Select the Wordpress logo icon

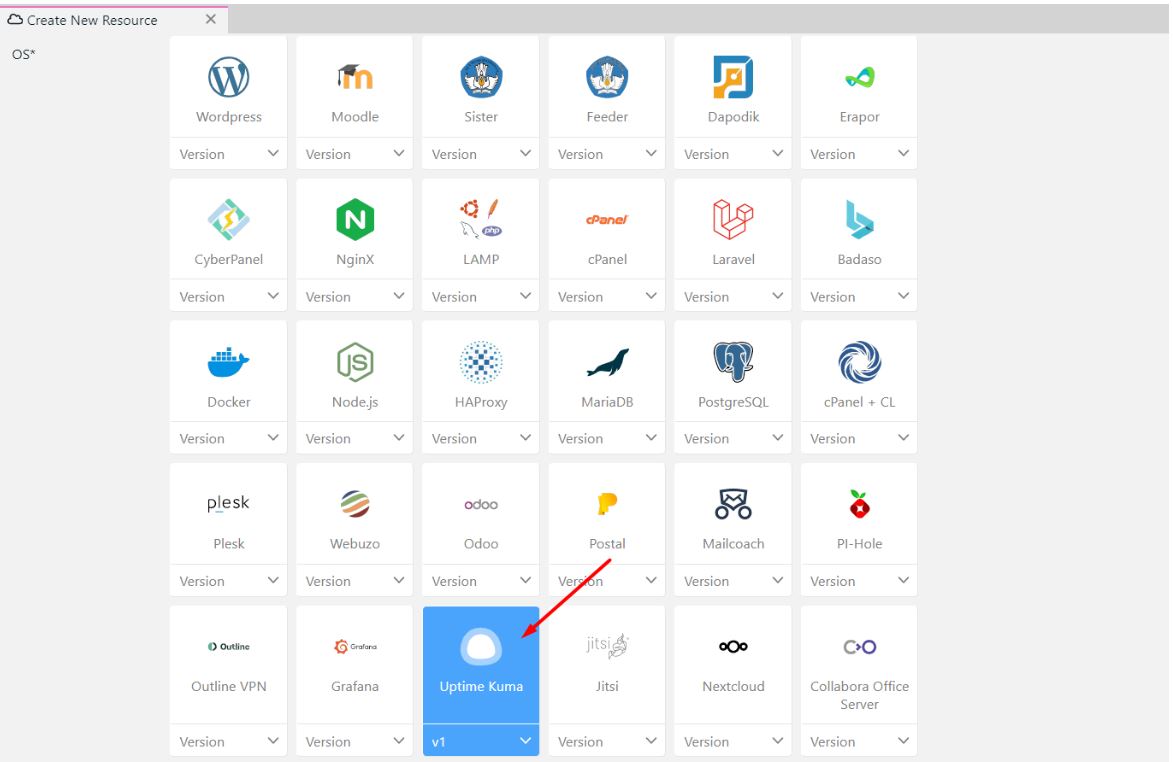[228, 77]
